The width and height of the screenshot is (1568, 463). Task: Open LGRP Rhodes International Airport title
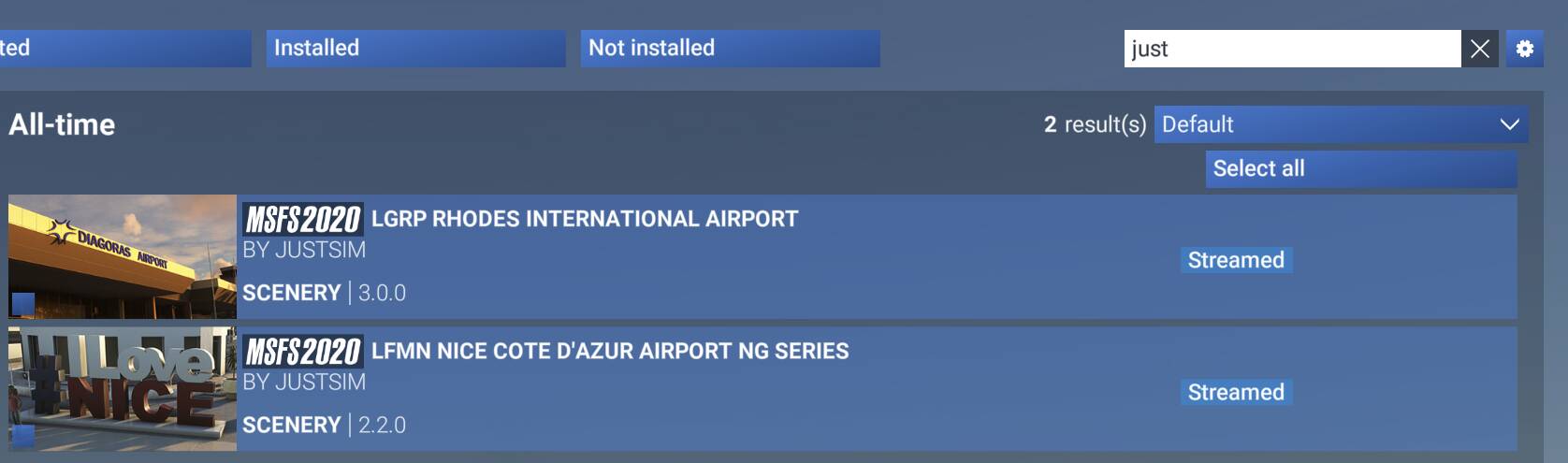585,219
